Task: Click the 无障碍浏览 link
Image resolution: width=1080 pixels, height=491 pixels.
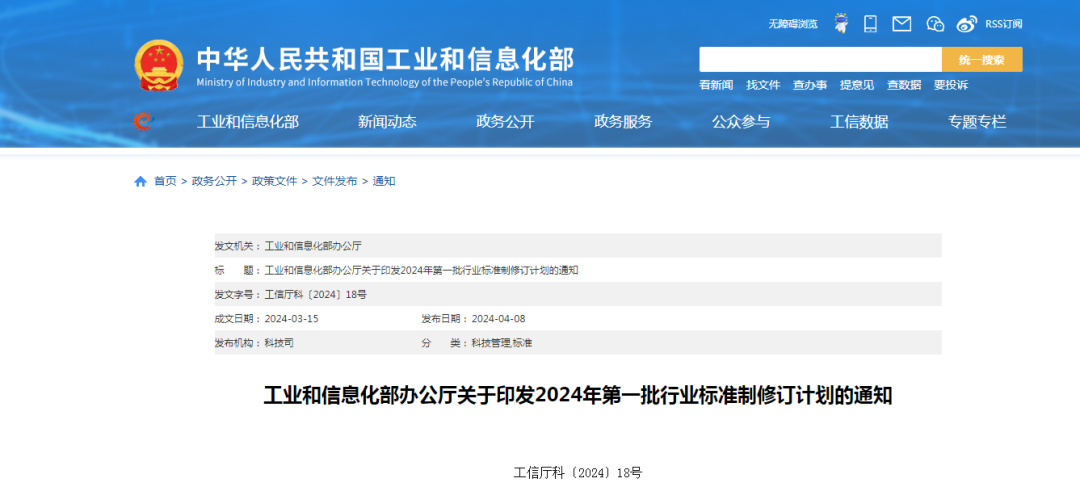Action: 793,23
